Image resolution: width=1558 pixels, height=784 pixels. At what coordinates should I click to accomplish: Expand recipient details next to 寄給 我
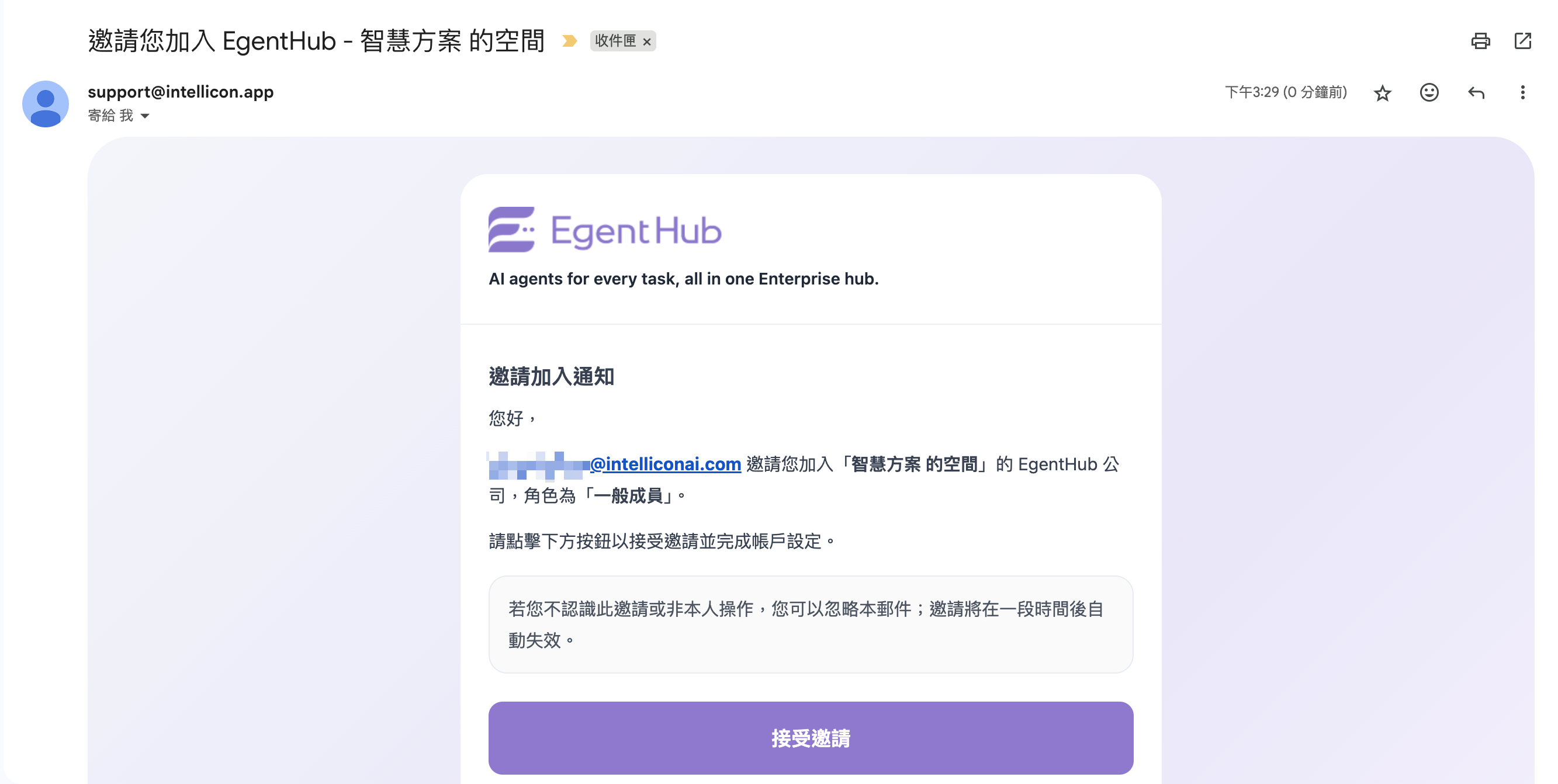coord(145,116)
